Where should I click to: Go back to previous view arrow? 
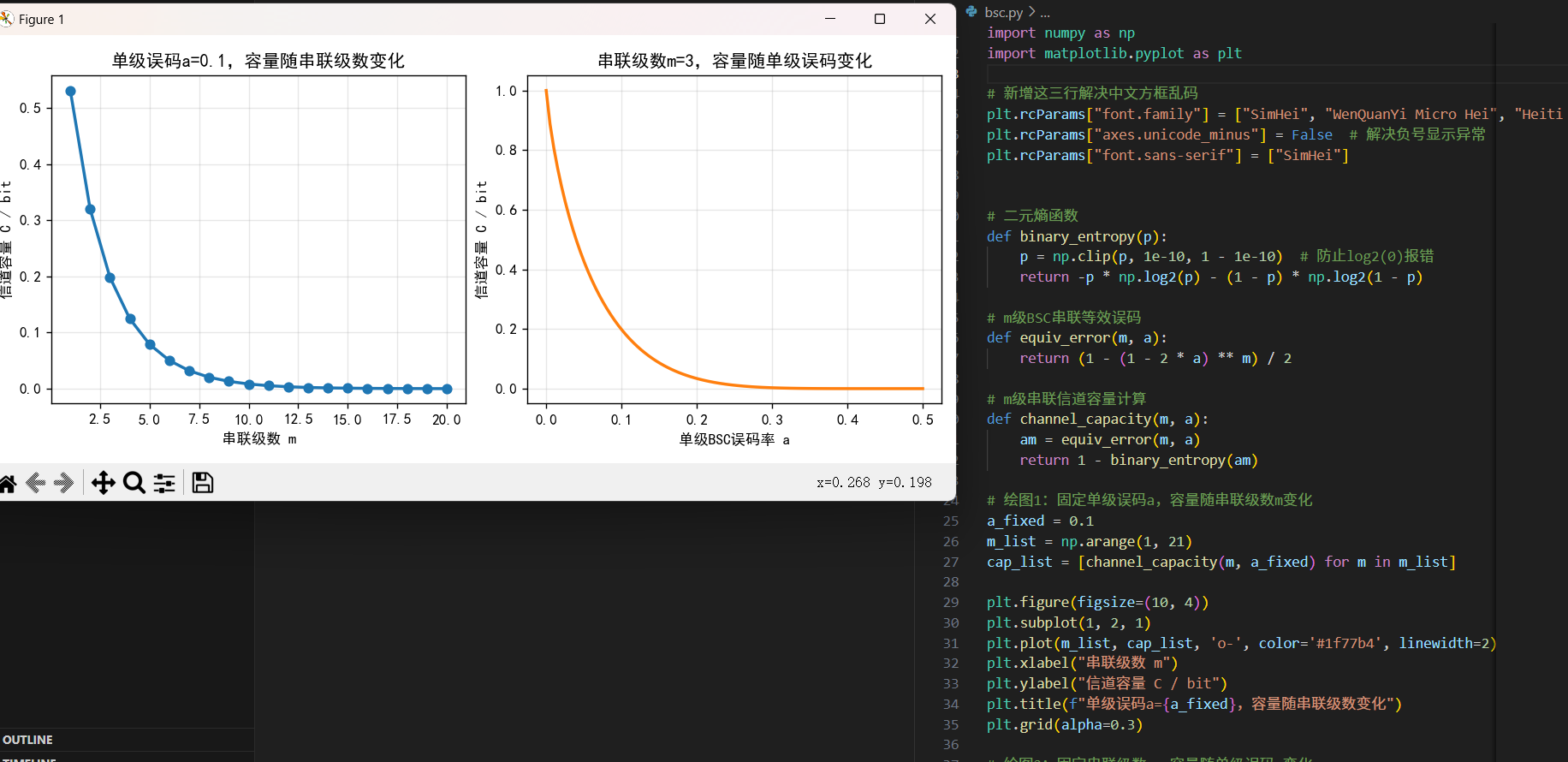coord(36,483)
